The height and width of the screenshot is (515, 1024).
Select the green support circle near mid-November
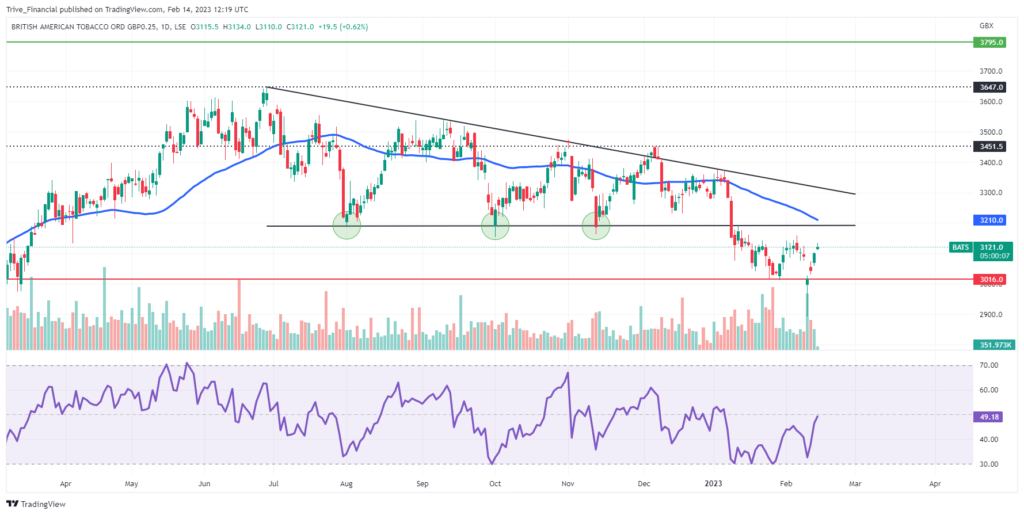point(596,226)
